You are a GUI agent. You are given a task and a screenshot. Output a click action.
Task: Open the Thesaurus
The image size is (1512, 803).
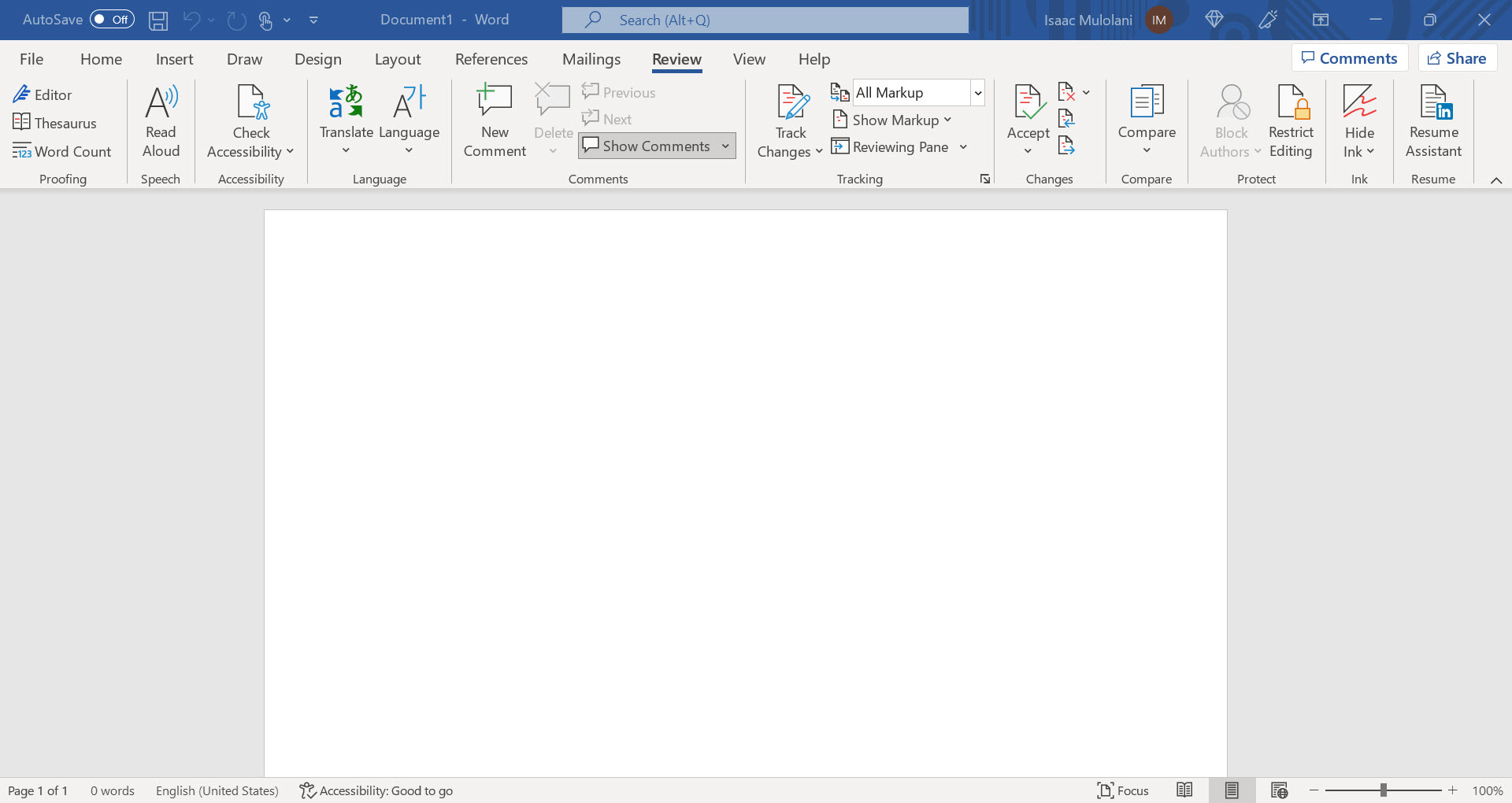click(54, 123)
